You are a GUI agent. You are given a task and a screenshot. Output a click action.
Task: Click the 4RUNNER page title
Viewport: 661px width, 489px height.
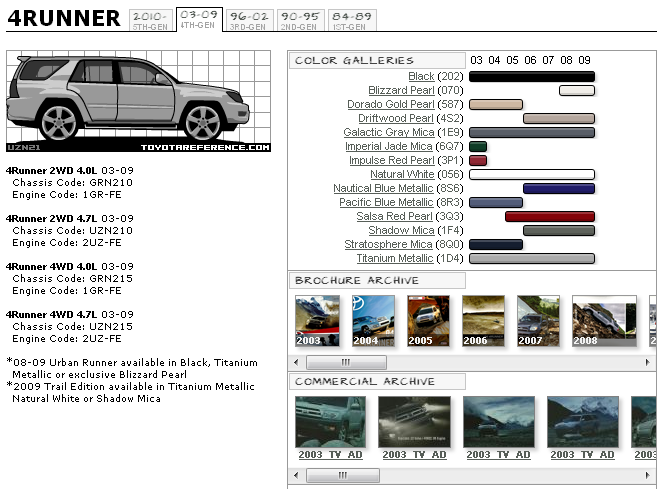(x=64, y=18)
